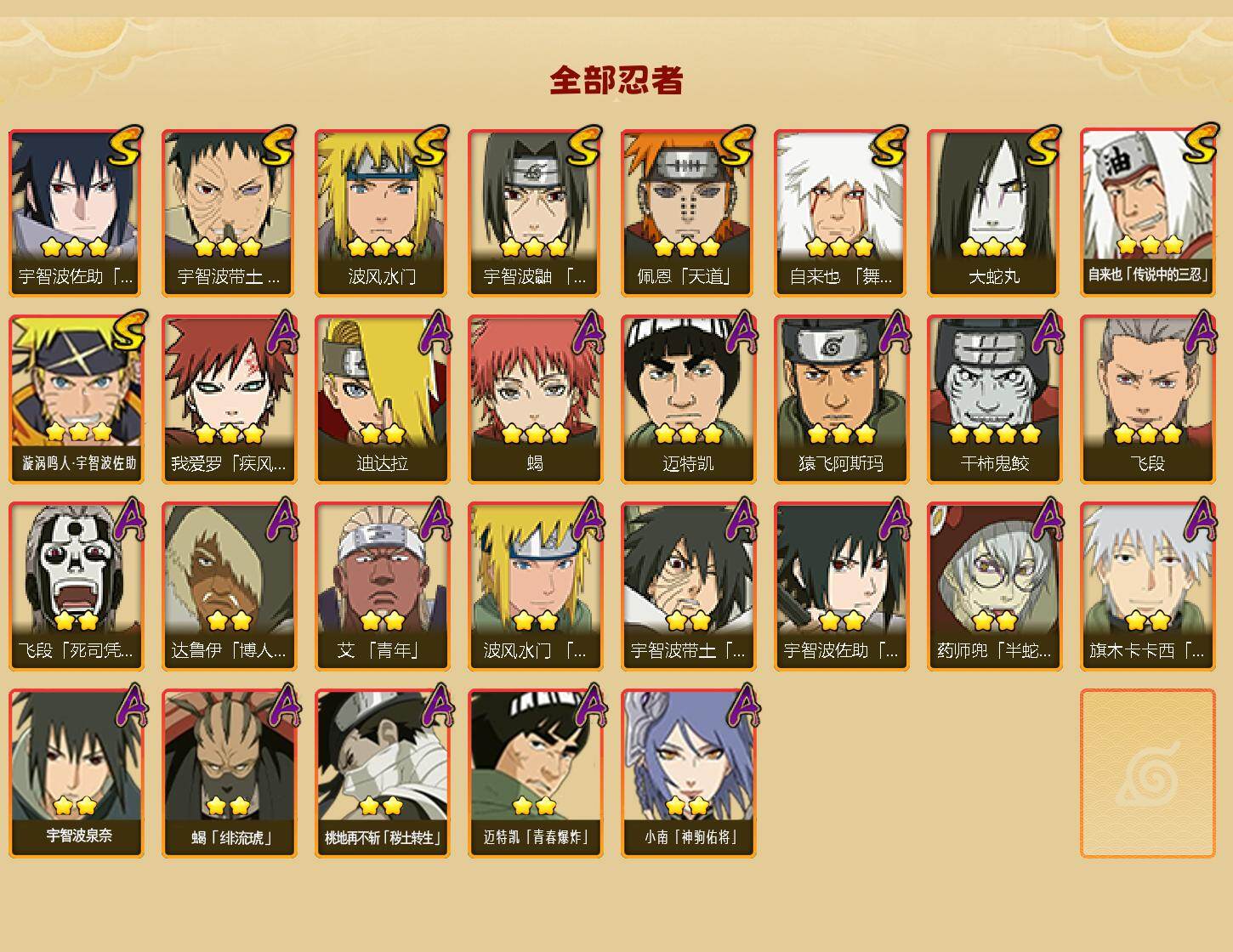Image resolution: width=1233 pixels, height=952 pixels.
Task: Select the 迈特凯 A-rank card
Action: [689, 399]
